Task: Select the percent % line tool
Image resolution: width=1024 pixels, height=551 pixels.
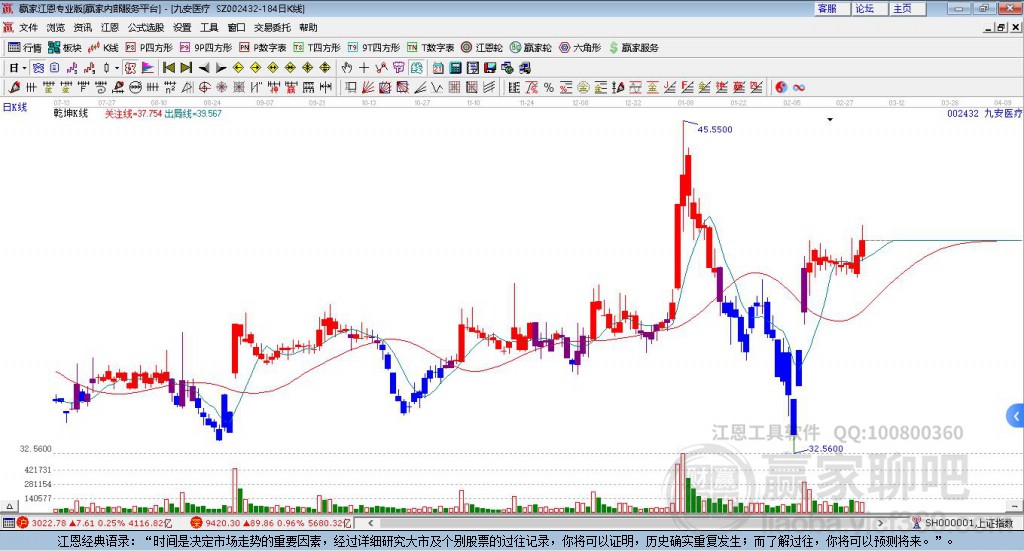Action: point(549,87)
